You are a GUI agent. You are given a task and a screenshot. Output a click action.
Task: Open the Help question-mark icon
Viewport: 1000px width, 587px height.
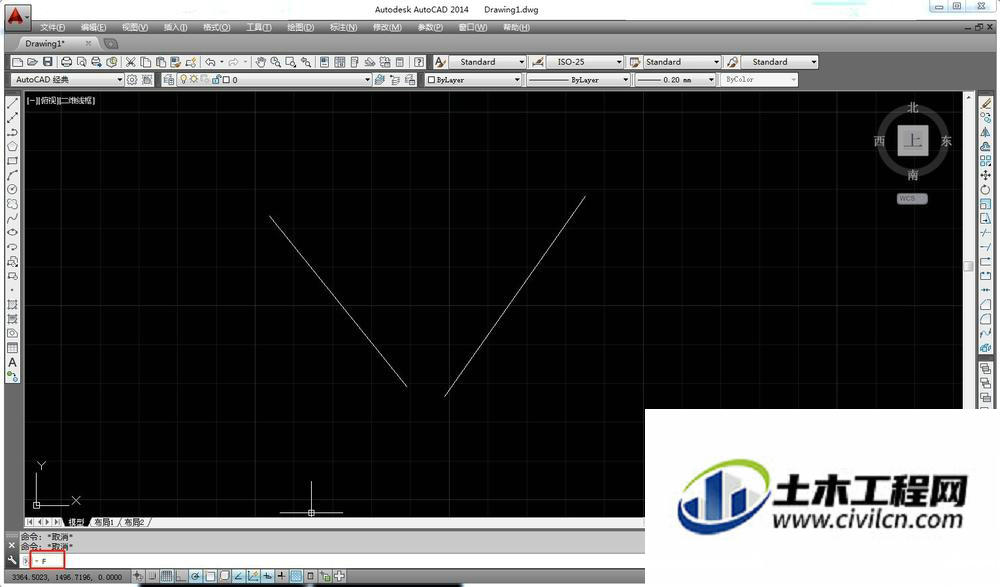(419, 62)
